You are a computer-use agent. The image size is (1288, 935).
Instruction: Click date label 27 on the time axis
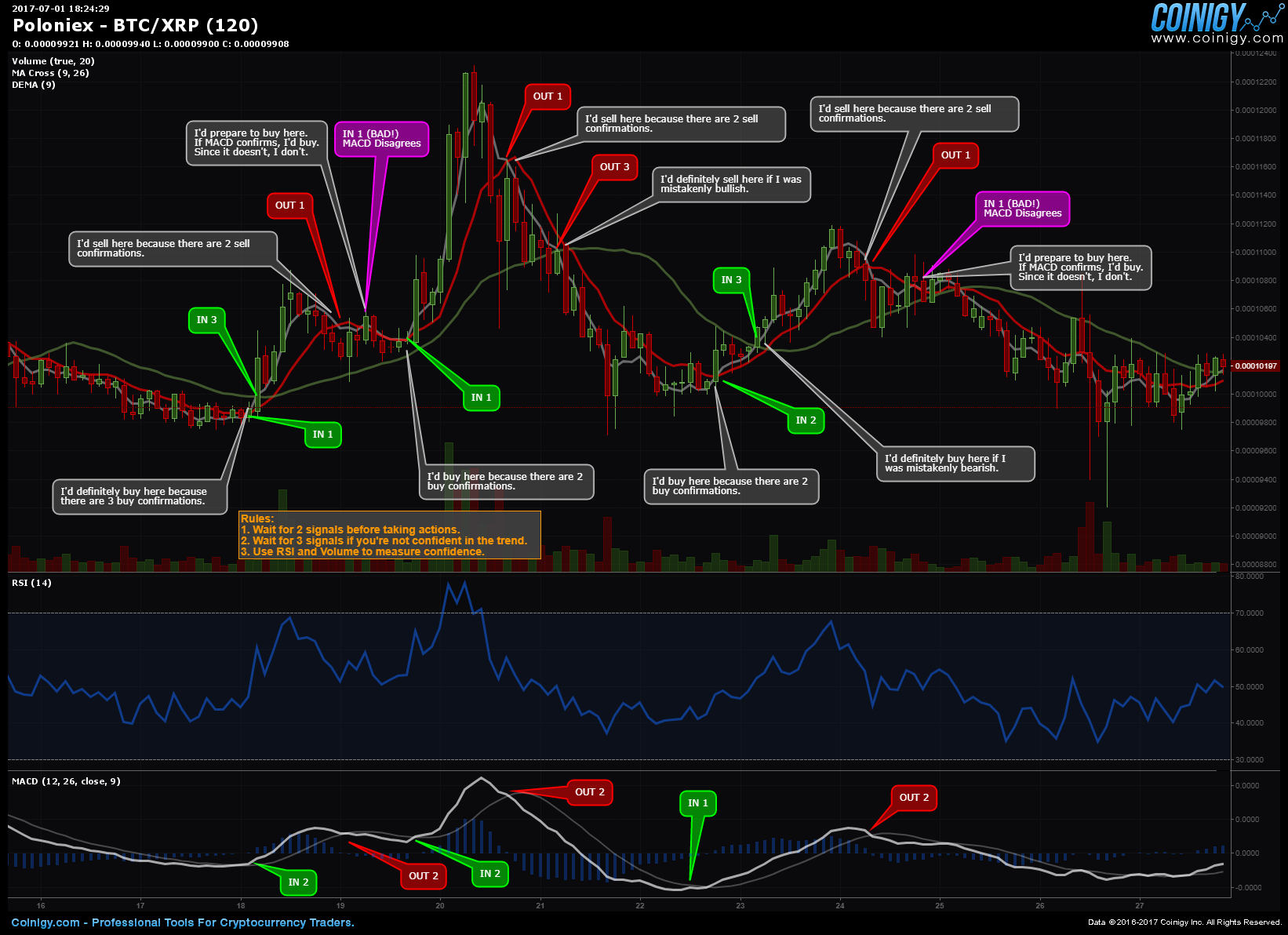(x=1140, y=906)
